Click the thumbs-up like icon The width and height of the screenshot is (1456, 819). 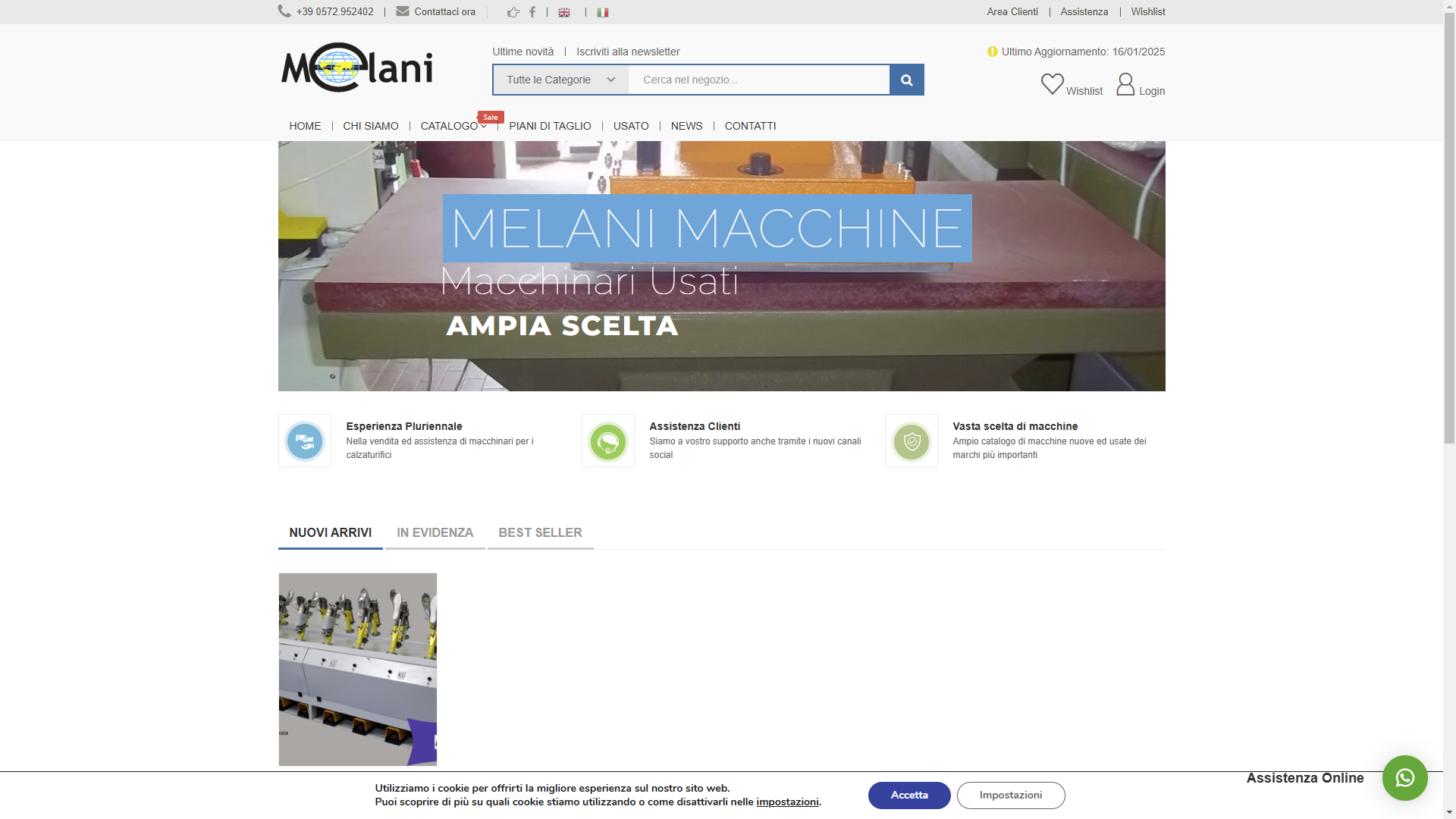pyautogui.click(x=513, y=12)
